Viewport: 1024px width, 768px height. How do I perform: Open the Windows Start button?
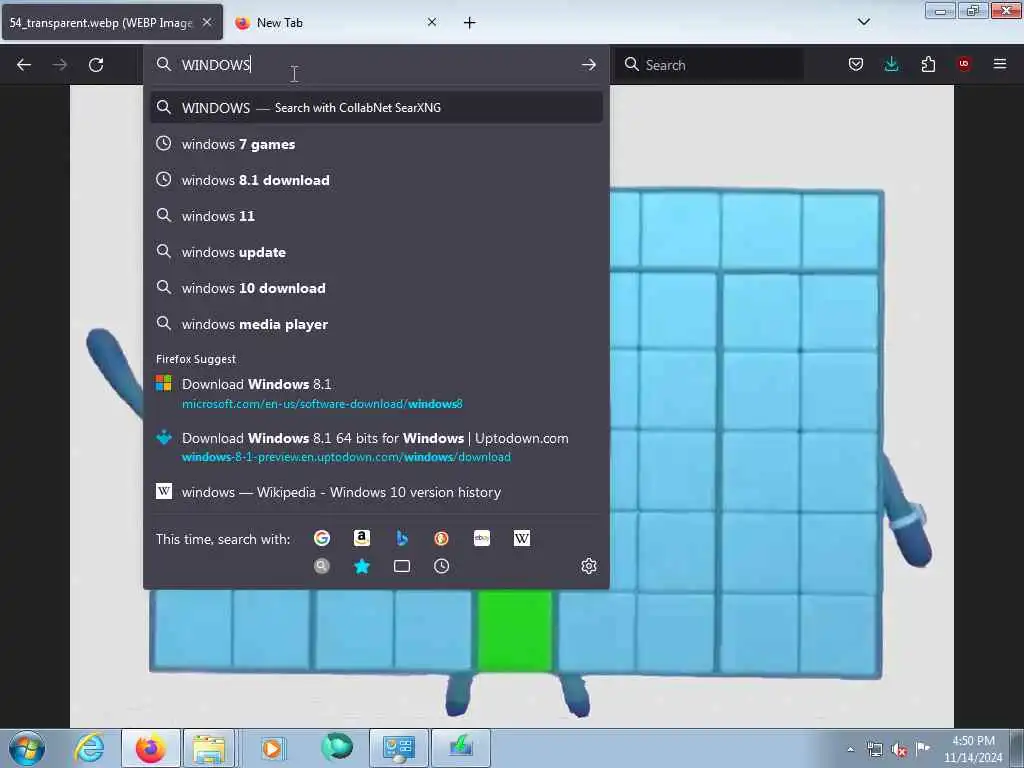click(x=27, y=748)
